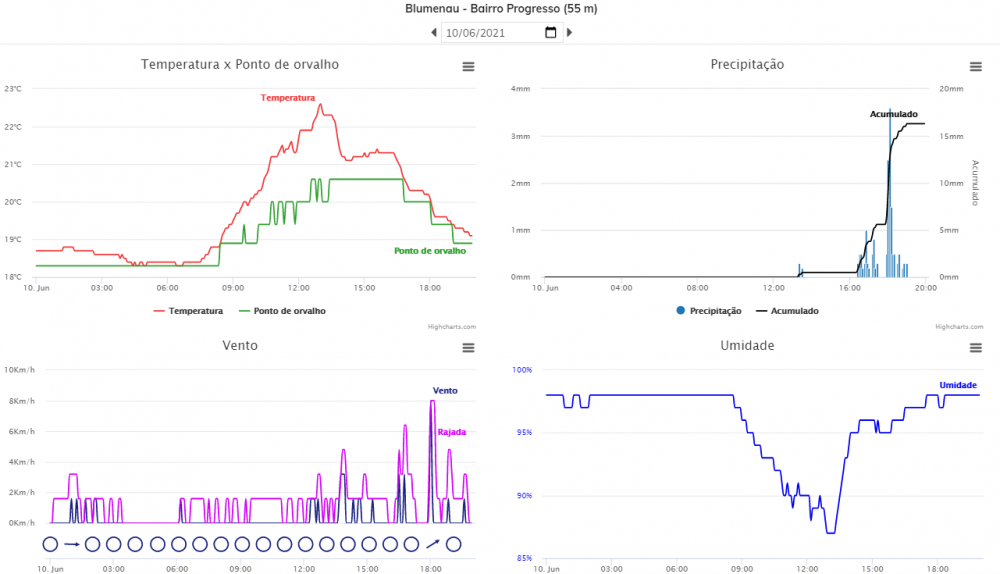Click the Vento series label
The width and height of the screenshot is (1000, 574).
click(445, 390)
